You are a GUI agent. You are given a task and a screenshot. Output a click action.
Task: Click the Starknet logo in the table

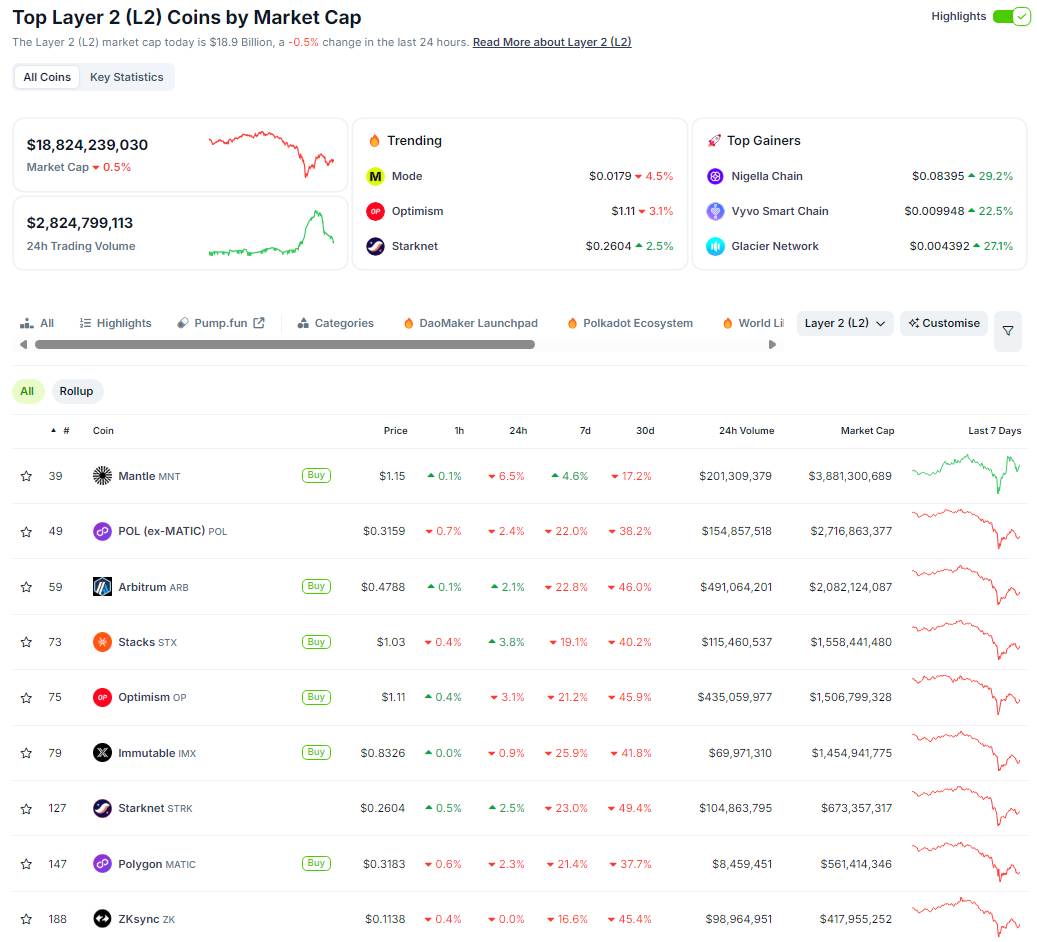(103, 808)
